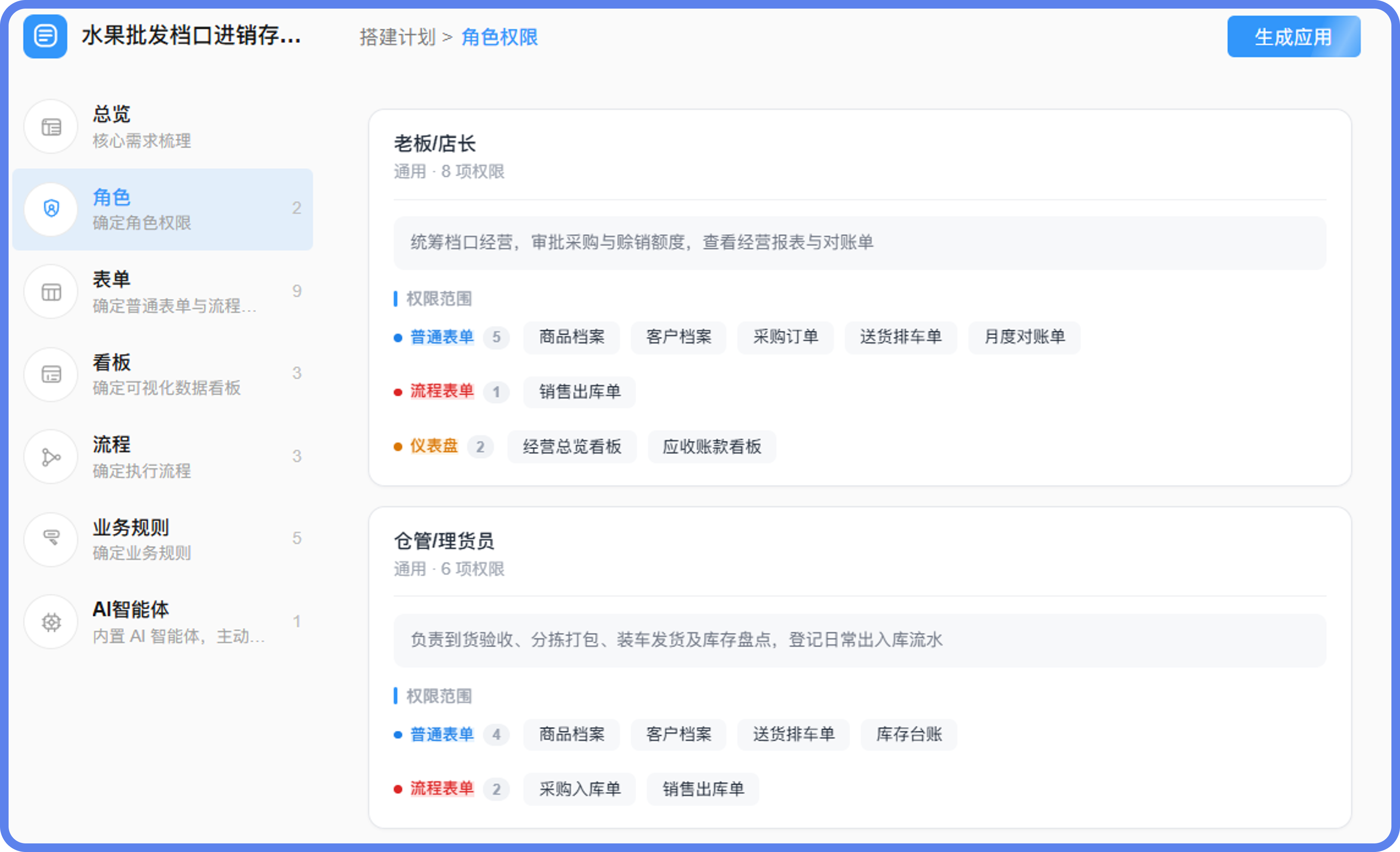Click count 3 beside 流程 sidebar item
The width and height of the screenshot is (1400, 852).
point(297,457)
